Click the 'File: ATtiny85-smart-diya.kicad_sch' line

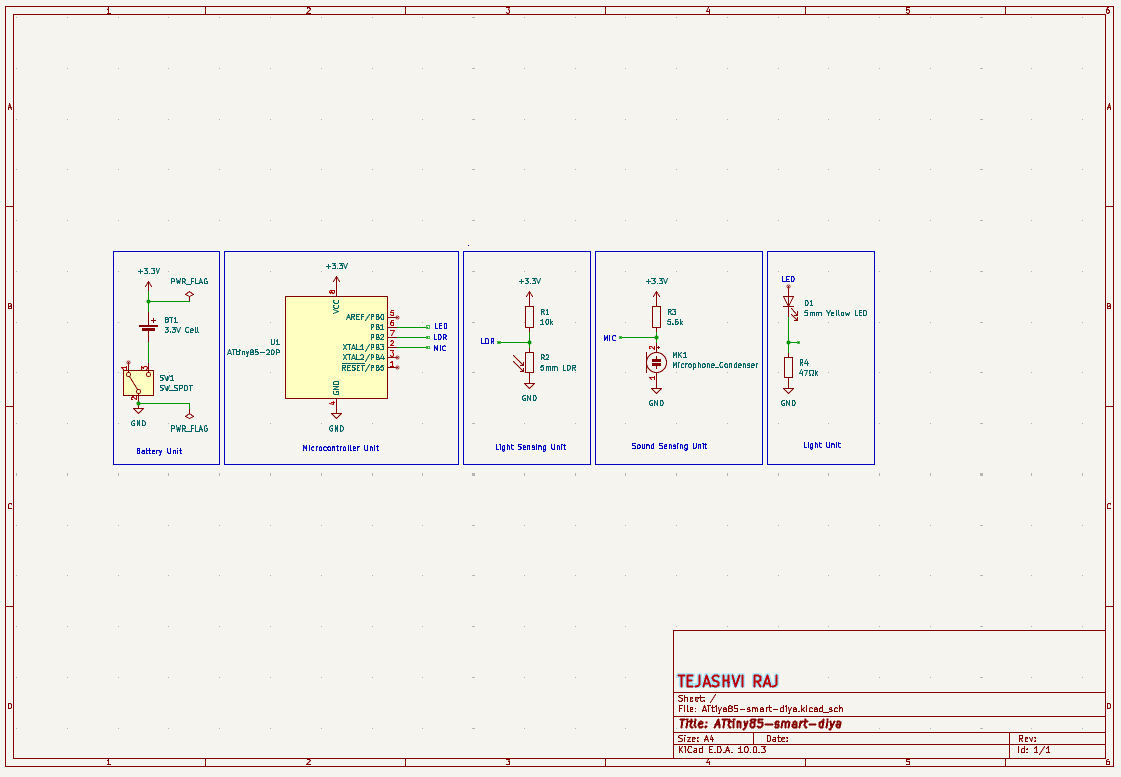tap(761, 709)
